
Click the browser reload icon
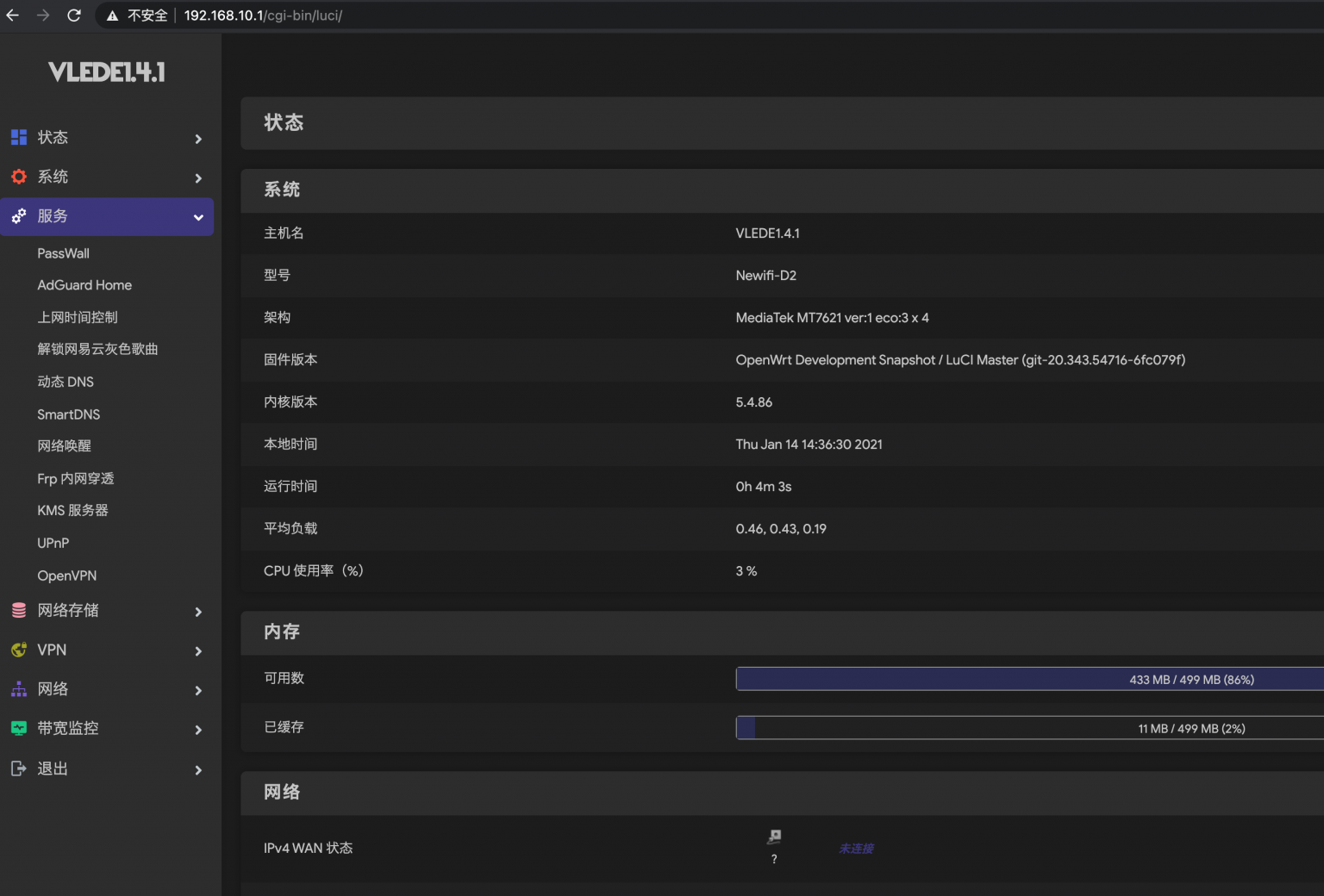pyautogui.click(x=73, y=15)
